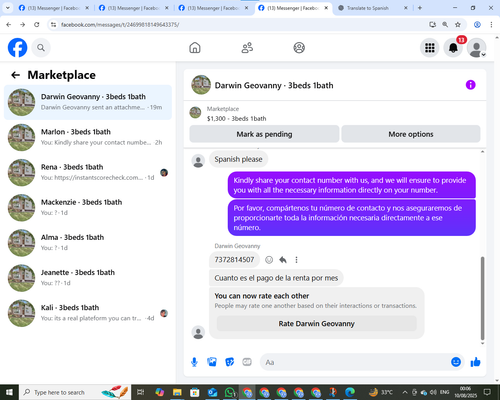Click Rate Darwin Geovanny button
This screenshot has height=400, width=500.
(317, 323)
